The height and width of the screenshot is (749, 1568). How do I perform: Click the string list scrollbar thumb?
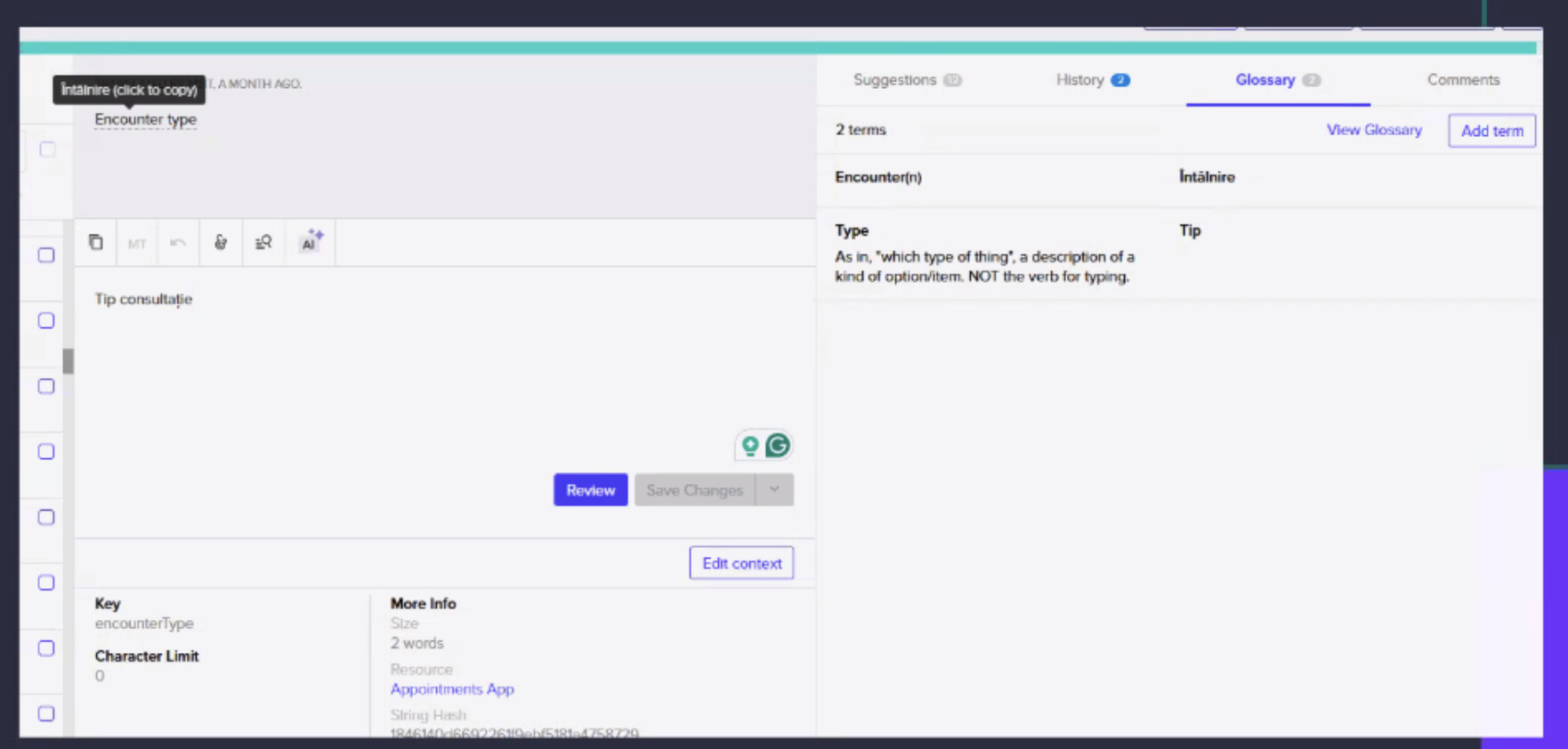[68, 361]
